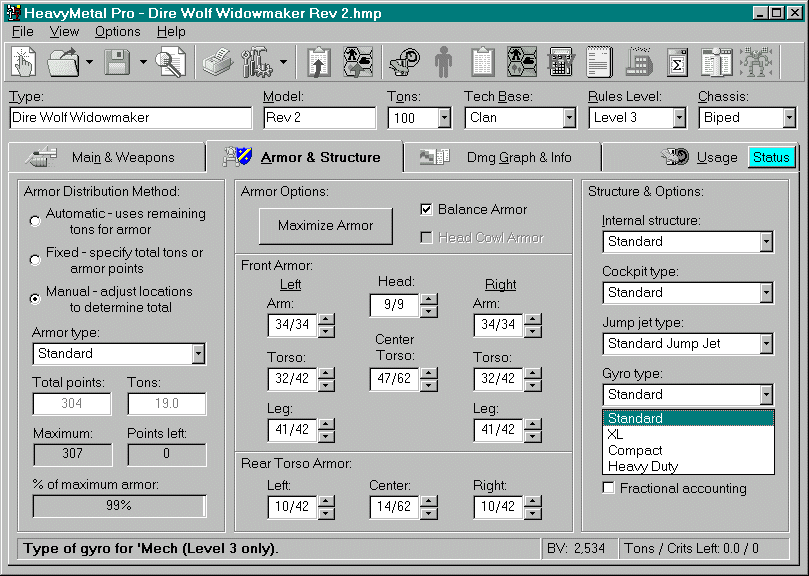
Task: Click the clipboard with up arrow icon
Action: [319, 62]
